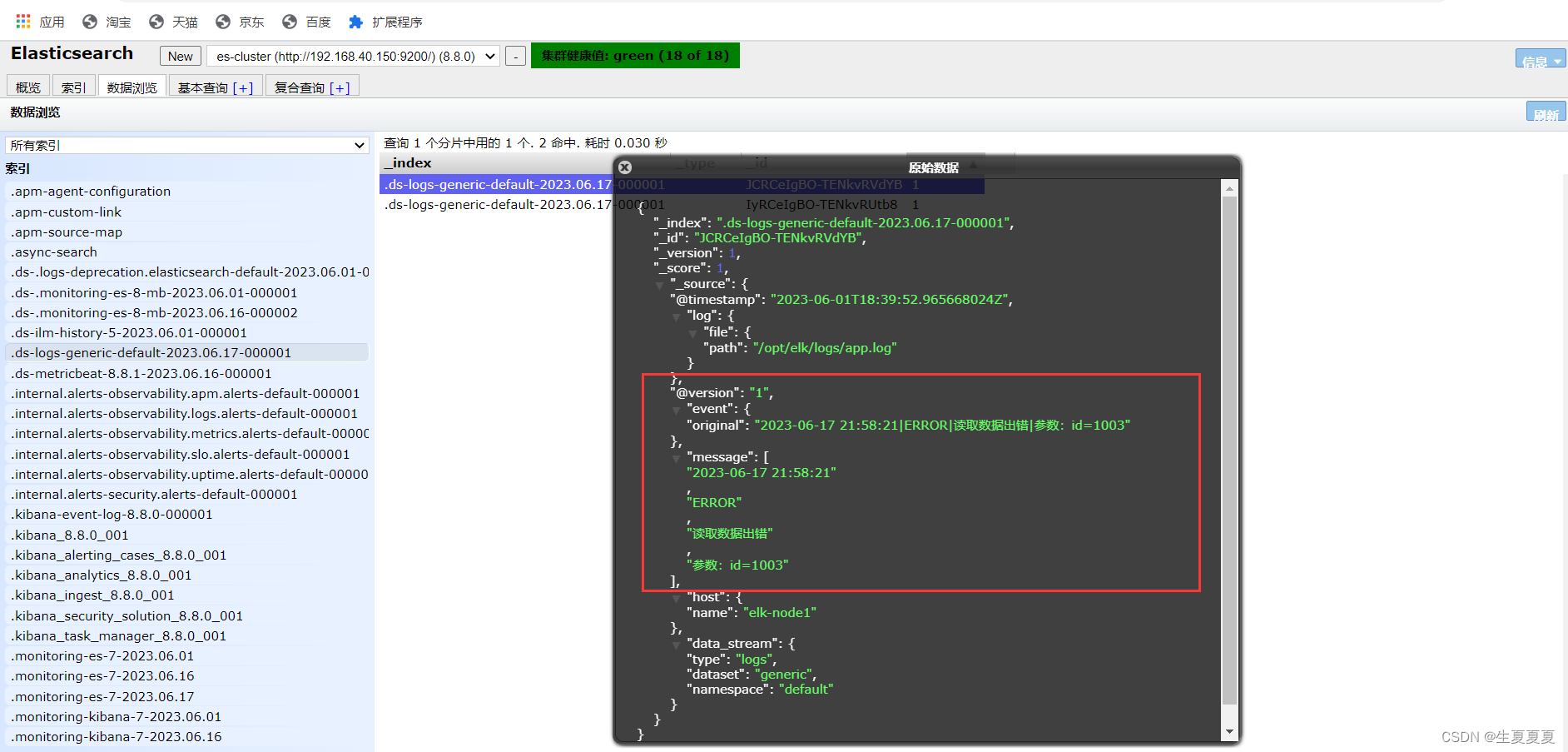Screen dimensions: 1568x752
Task: Select .ds-.logs-deprecation.elasticsearch-default index
Action: (186, 272)
